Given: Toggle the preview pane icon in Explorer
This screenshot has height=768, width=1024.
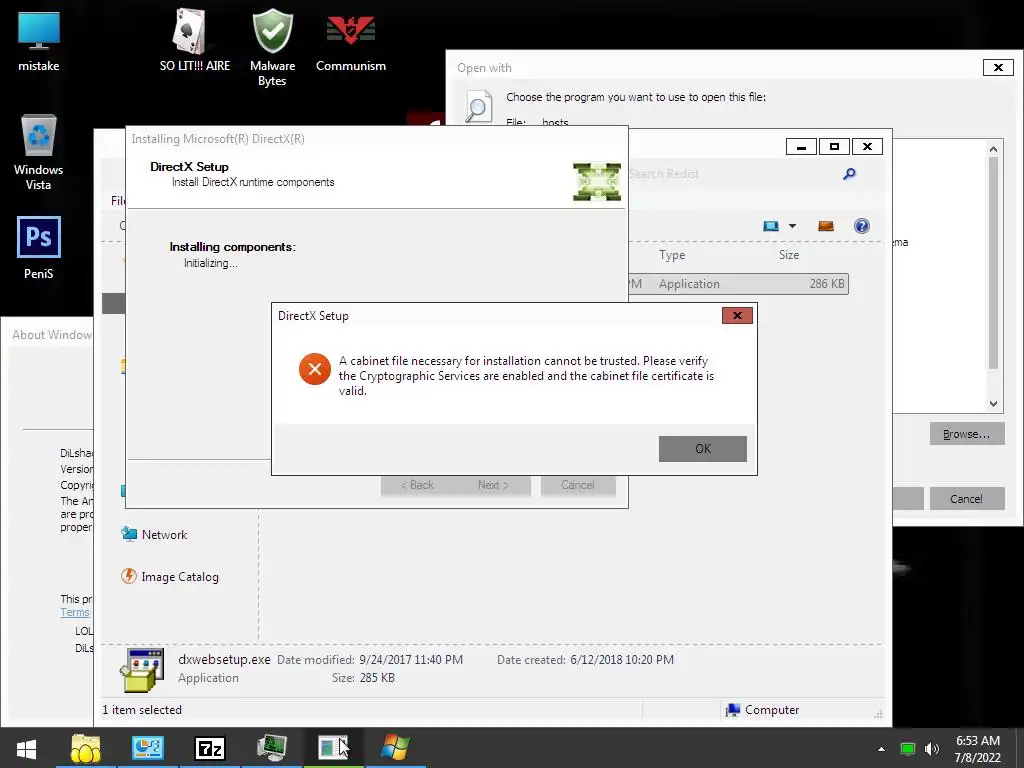Looking at the screenshot, I should 825,226.
